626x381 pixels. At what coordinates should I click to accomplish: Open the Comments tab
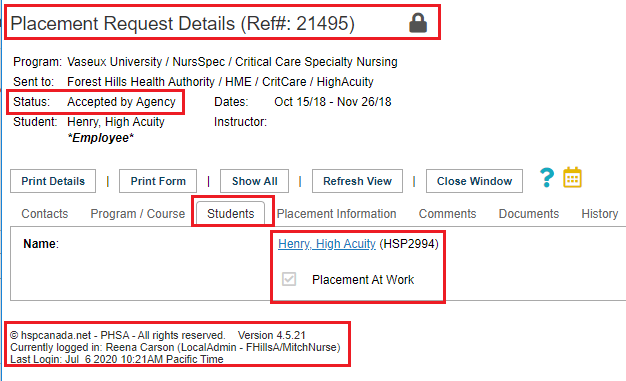click(x=448, y=214)
